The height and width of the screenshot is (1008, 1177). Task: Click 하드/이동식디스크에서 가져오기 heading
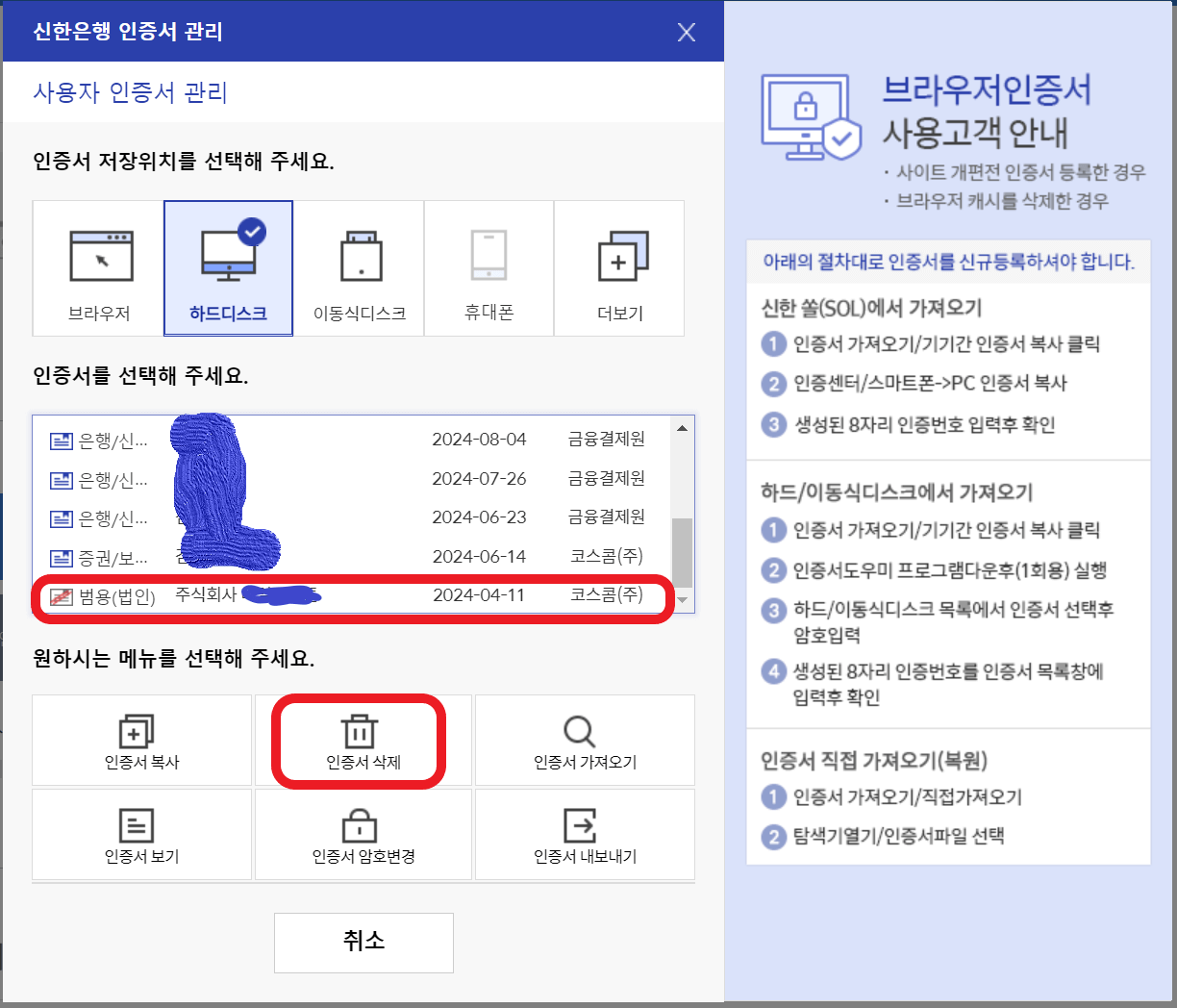(896, 492)
